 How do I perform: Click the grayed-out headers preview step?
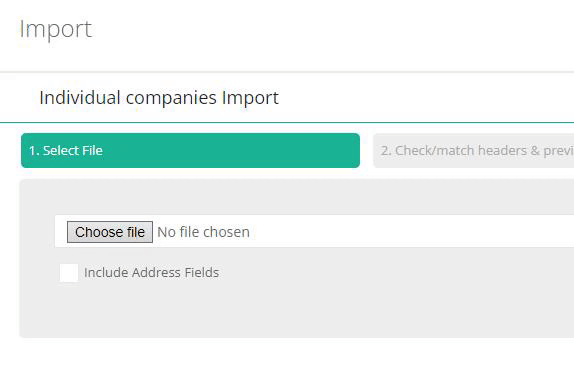474,151
